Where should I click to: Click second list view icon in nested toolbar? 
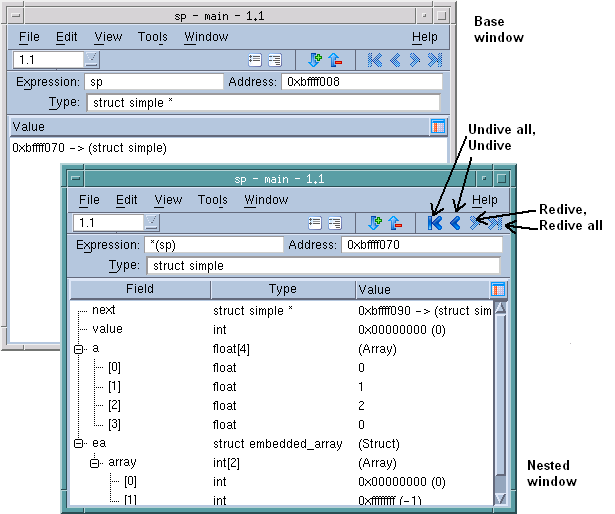335,223
